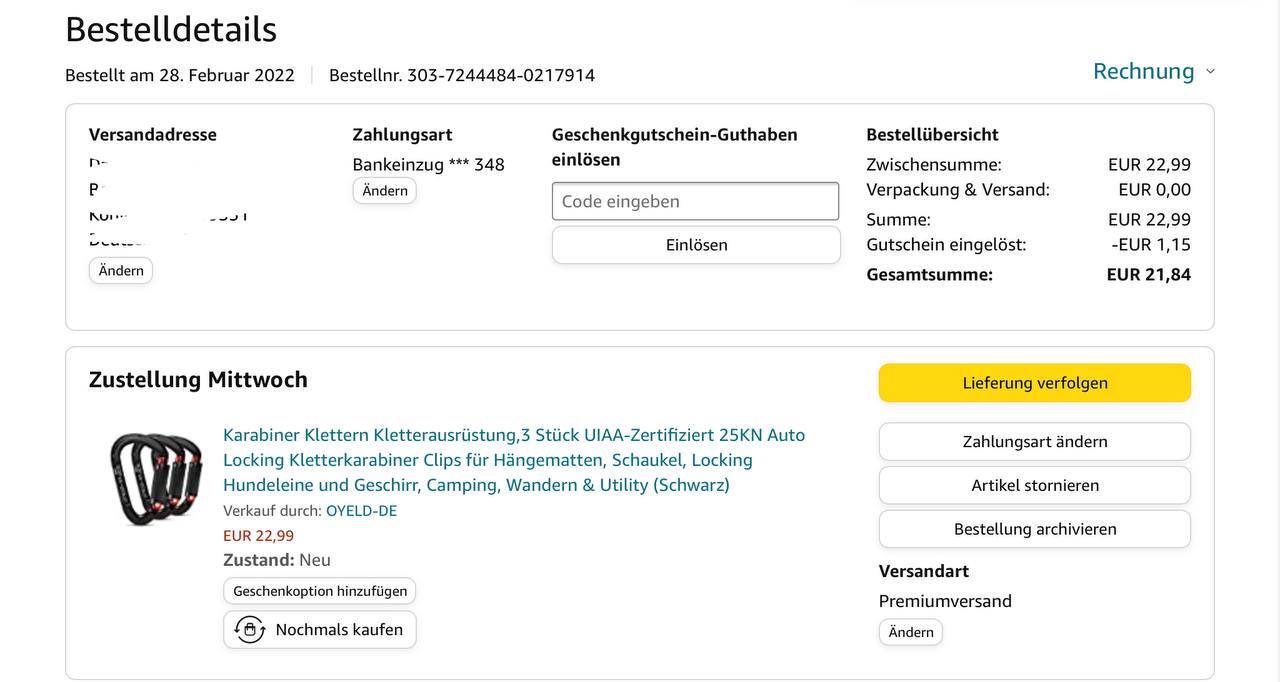Focus the Code eingeben voucher field
The image size is (1280, 682).
[x=695, y=201]
